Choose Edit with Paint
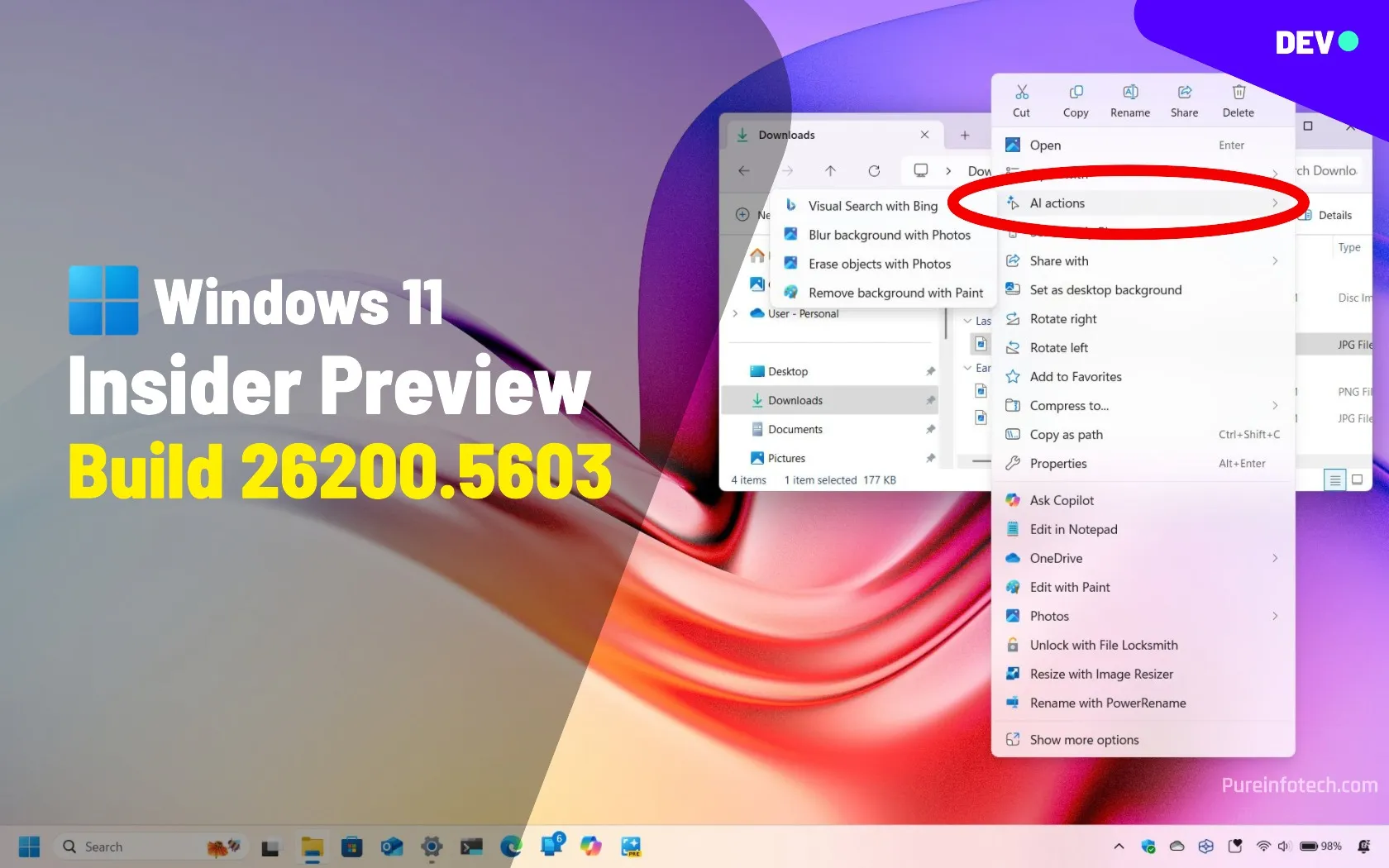The height and width of the screenshot is (868, 1389). tap(1143, 587)
